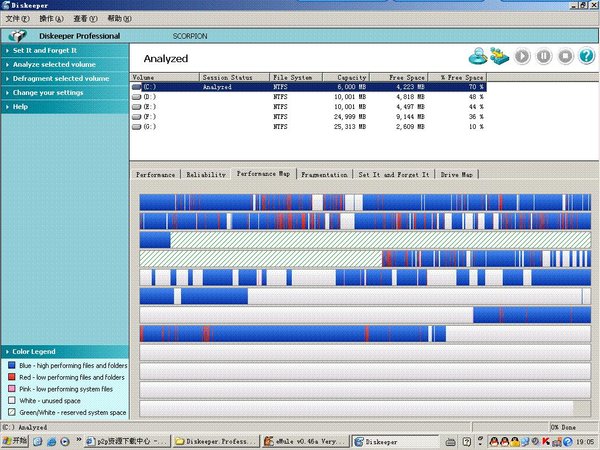Select the D: drive icon
The width and height of the screenshot is (600, 450).
coord(137,97)
